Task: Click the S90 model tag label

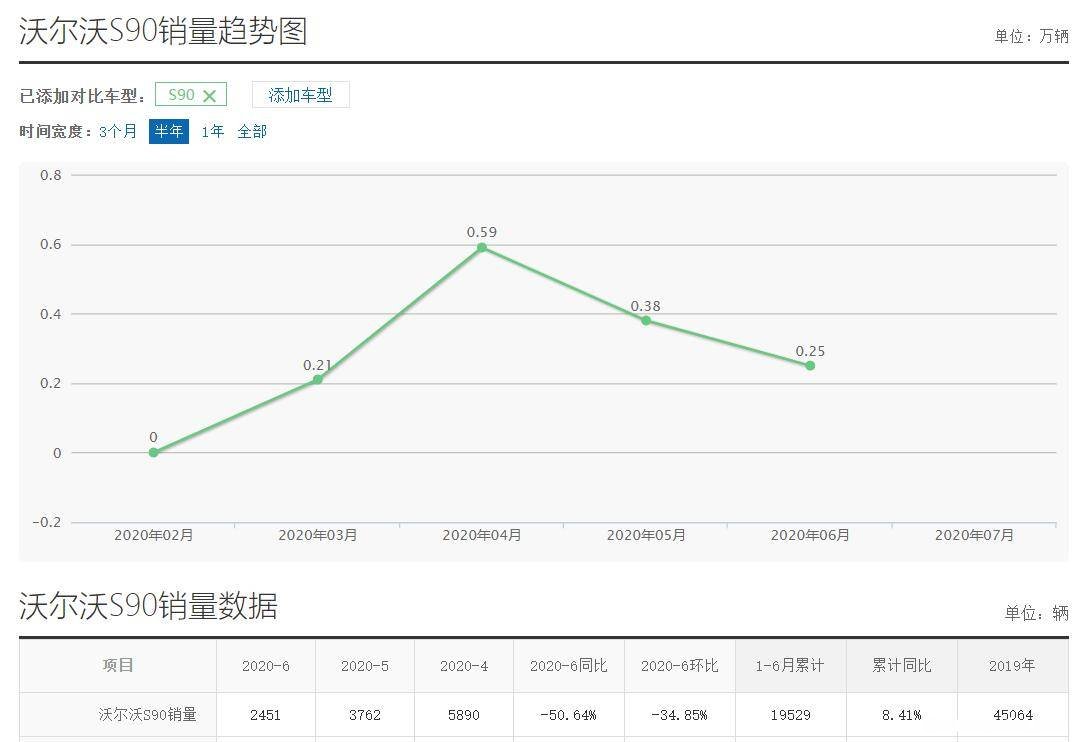Action: pyautogui.click(x=182, y=95)
